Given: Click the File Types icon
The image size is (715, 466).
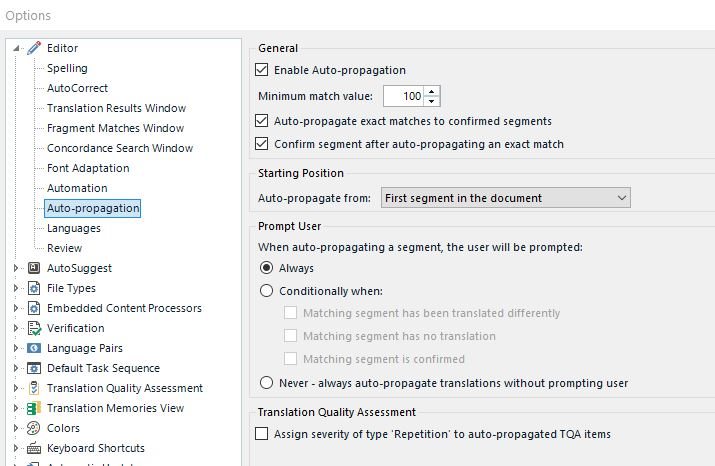Looking at the screenshot, I should [34, 288].
